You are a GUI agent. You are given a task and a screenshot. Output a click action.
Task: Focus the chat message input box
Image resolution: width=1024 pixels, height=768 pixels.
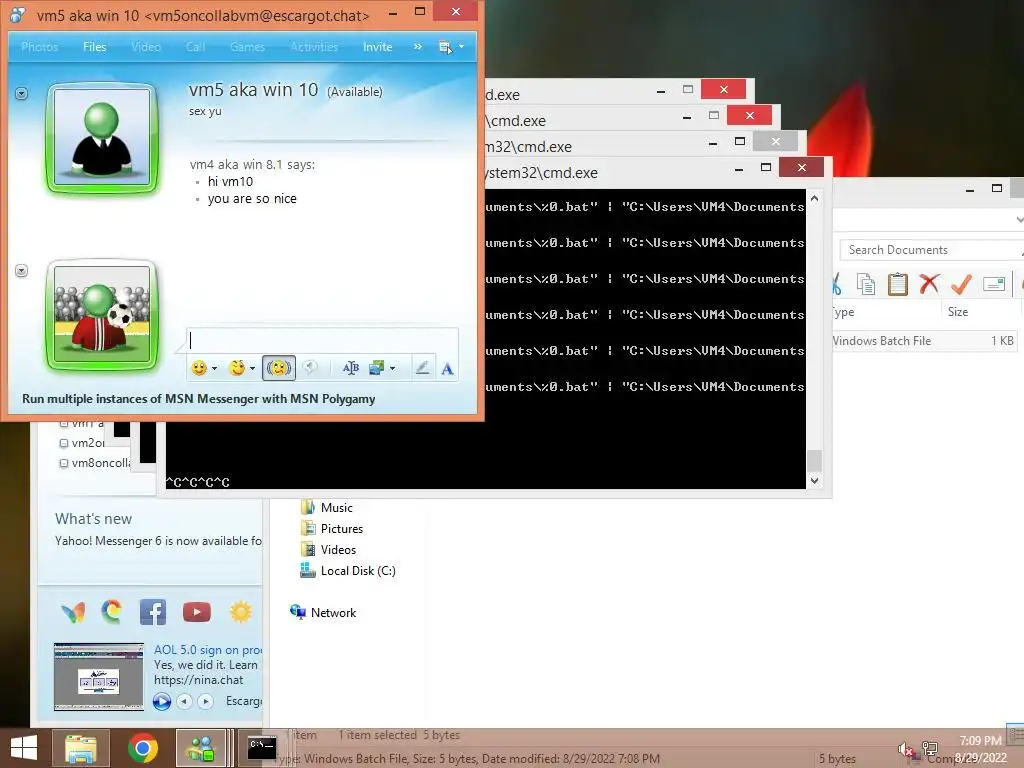click(323, 340)
